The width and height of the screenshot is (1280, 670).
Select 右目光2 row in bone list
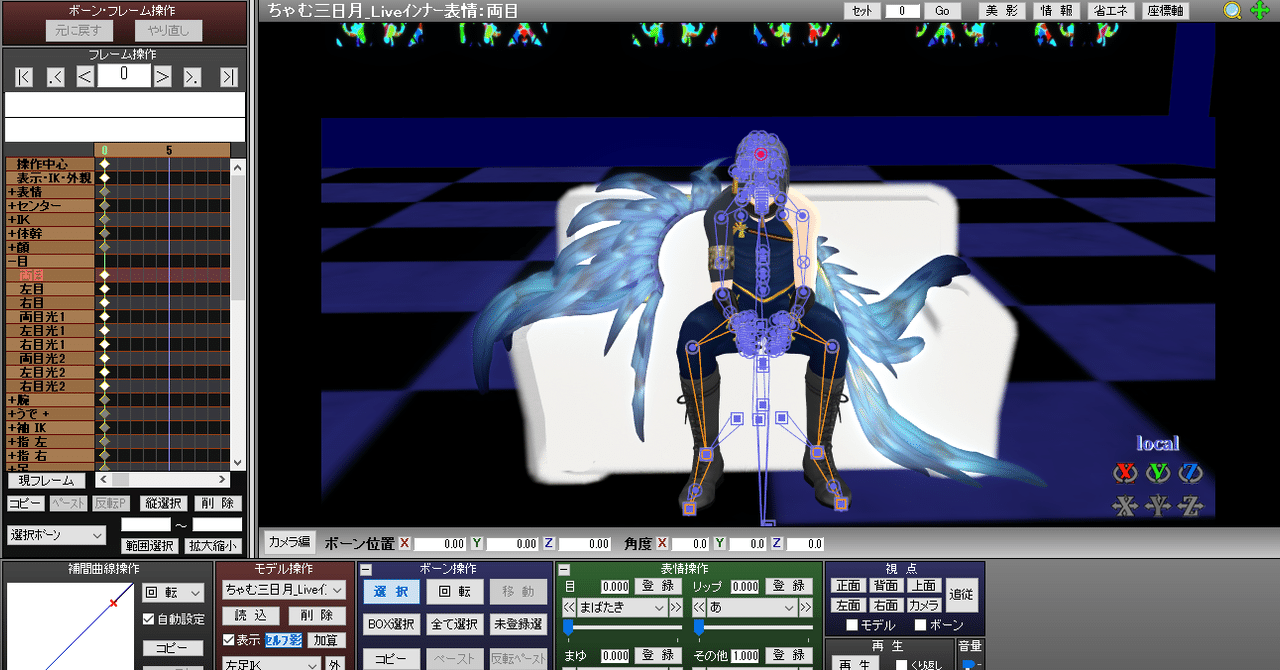click(x=48, y=386)
